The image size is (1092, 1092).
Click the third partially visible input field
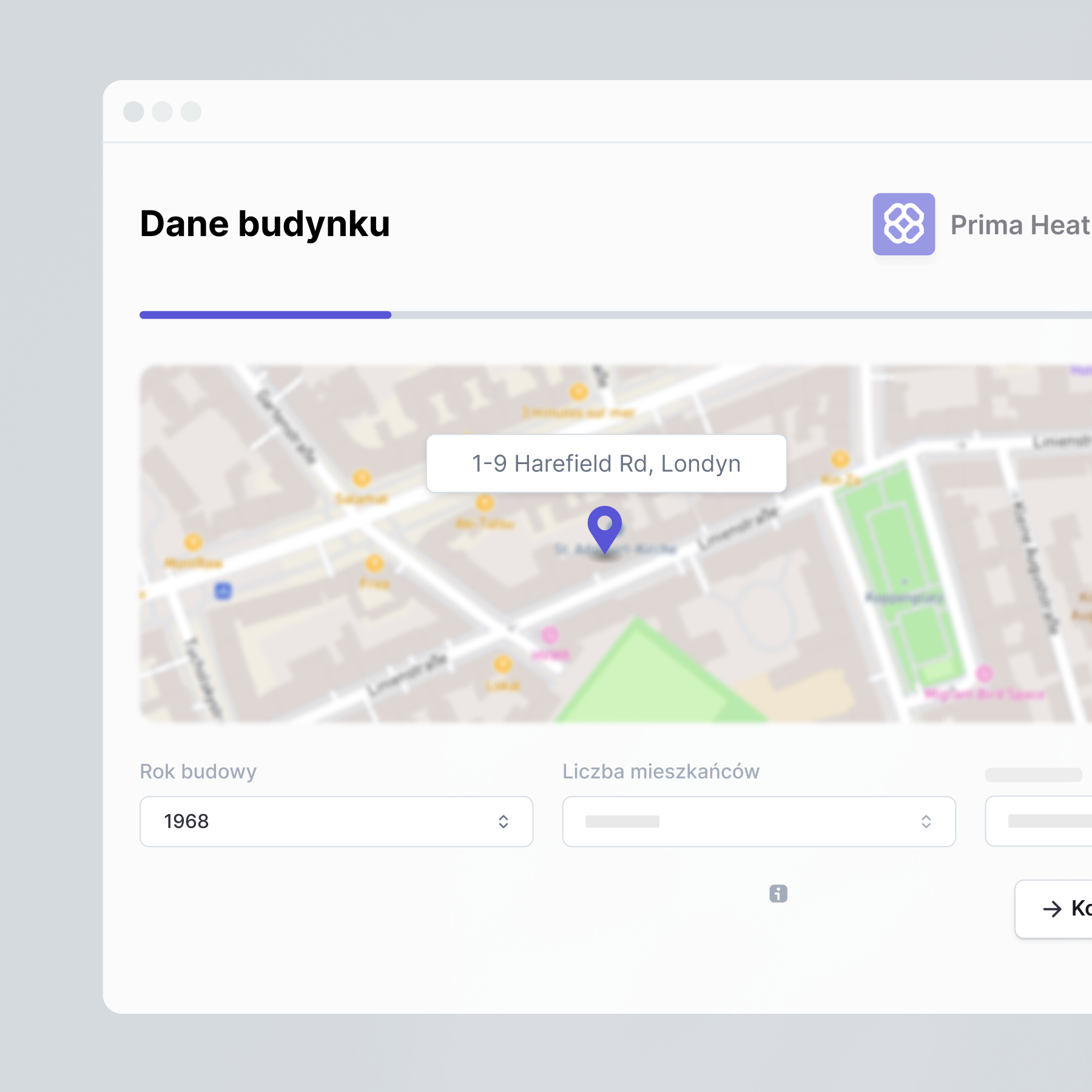(x=1039, y=821)
